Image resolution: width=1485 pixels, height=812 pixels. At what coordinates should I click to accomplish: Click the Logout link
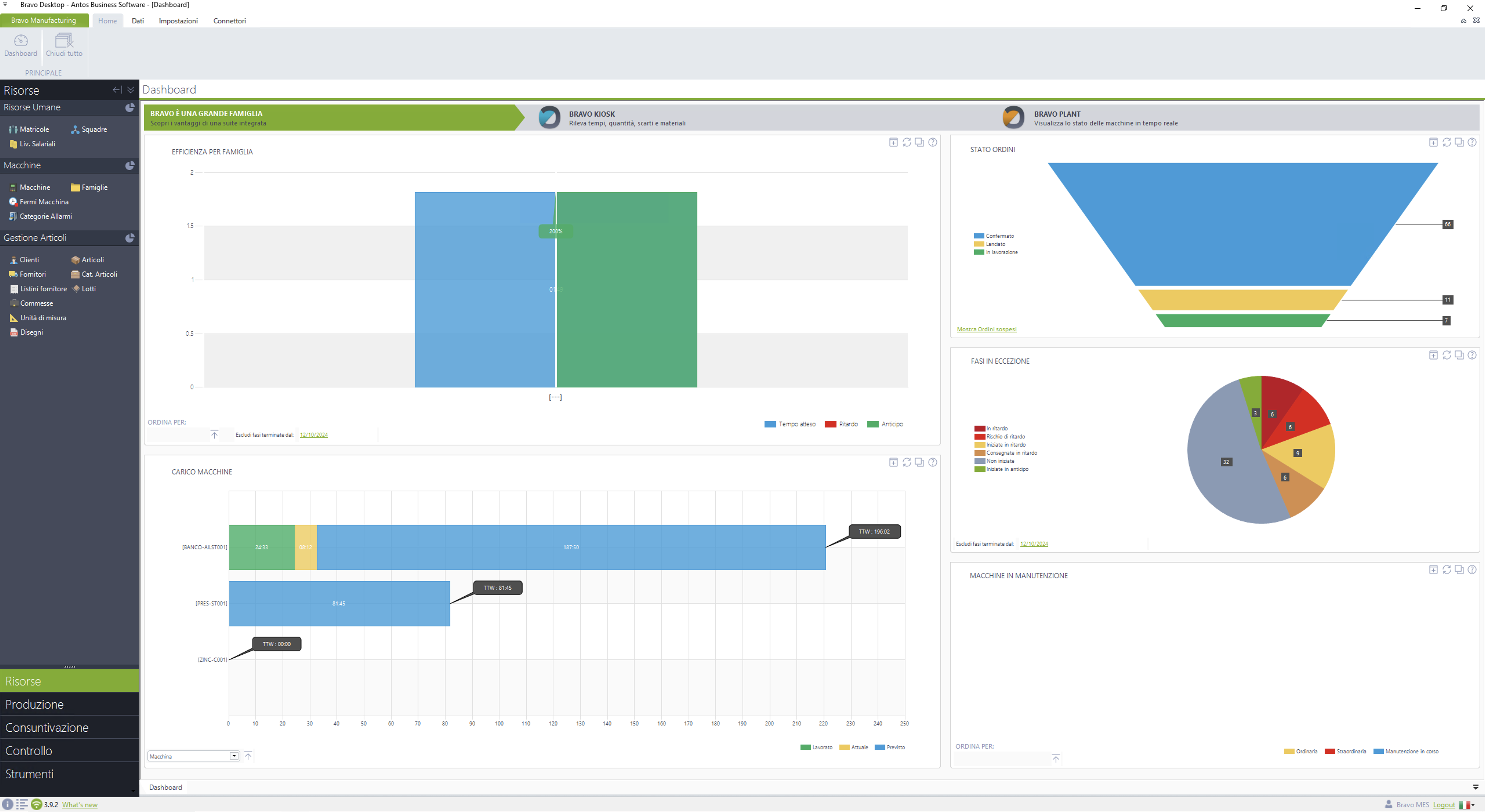pyautogui.click(x=1444, y=805)
